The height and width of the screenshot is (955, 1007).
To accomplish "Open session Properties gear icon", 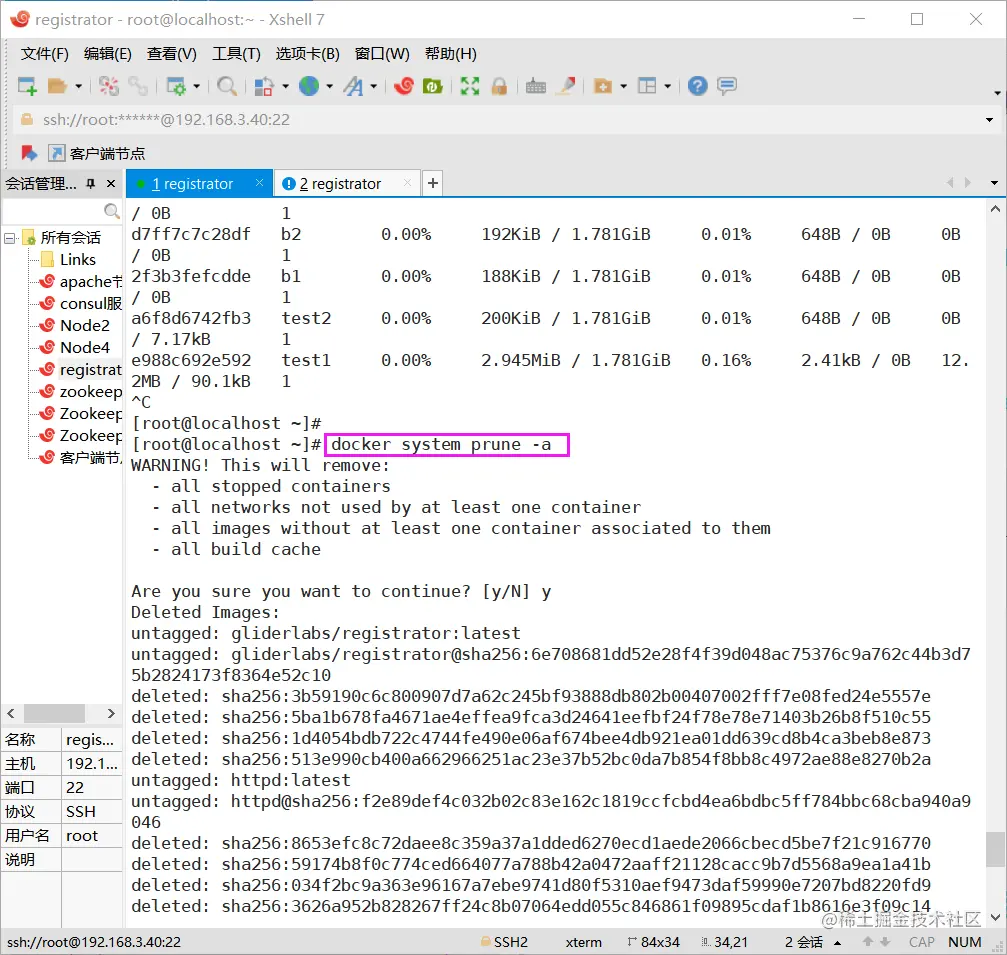I will [176, 85].
